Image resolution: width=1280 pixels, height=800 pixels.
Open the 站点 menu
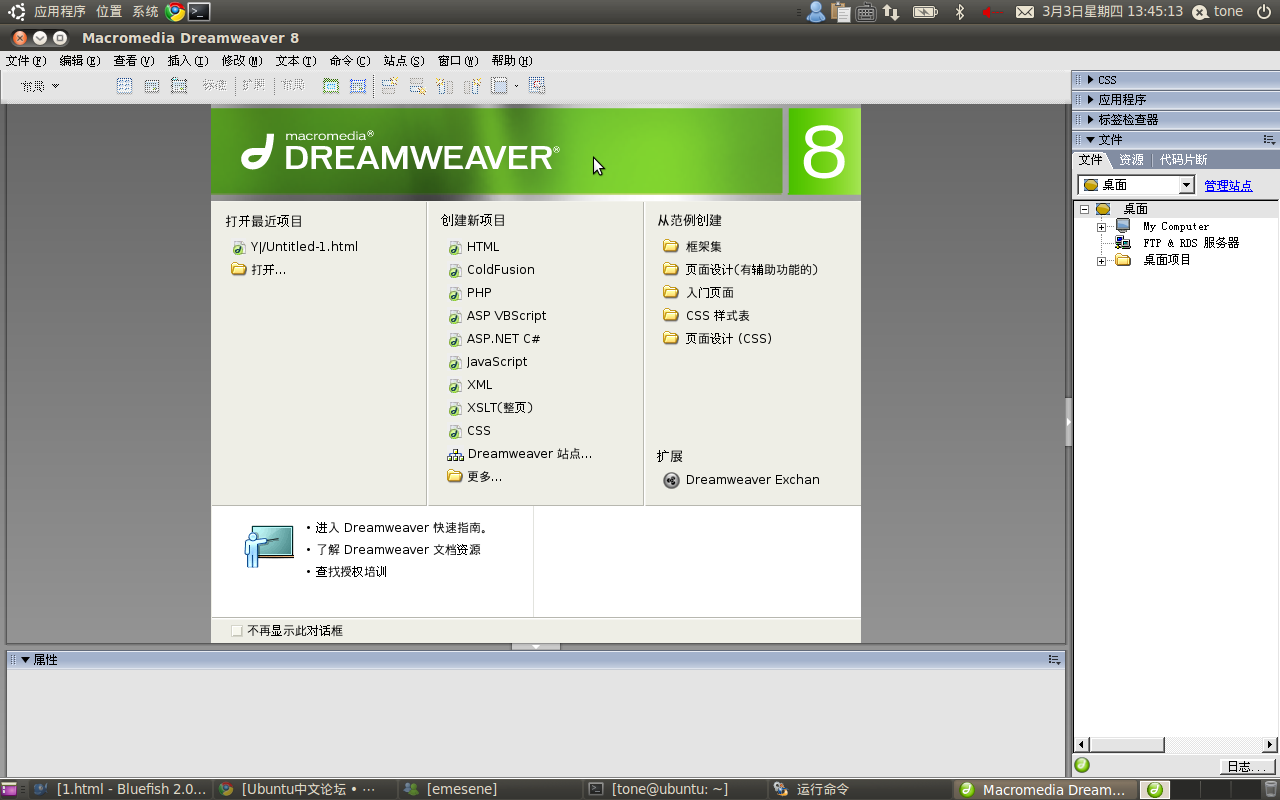pyautogui.click(x=403, y=61)
